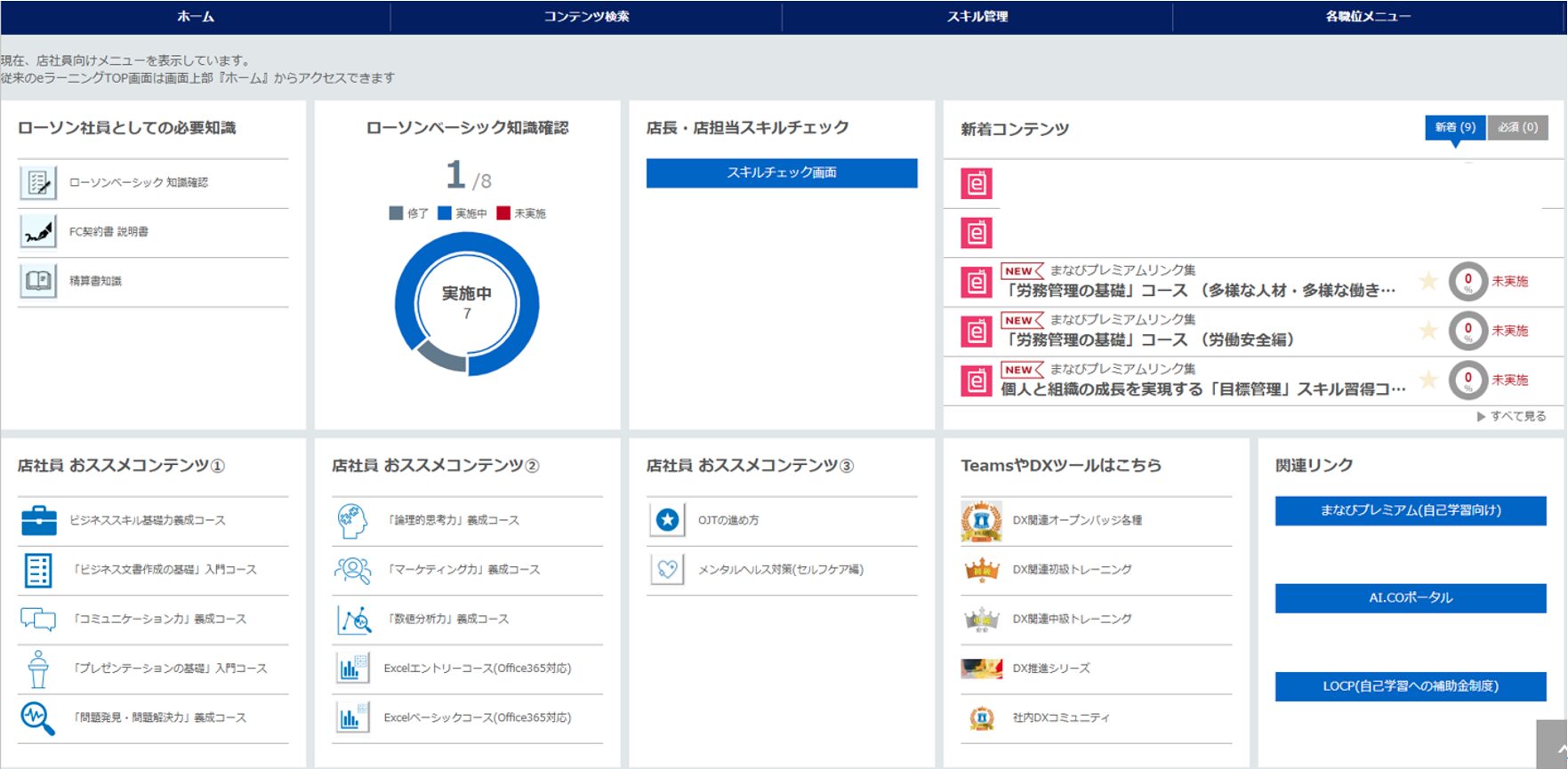Toggle favorite star for 目標管理 course

pos(1428,380)
